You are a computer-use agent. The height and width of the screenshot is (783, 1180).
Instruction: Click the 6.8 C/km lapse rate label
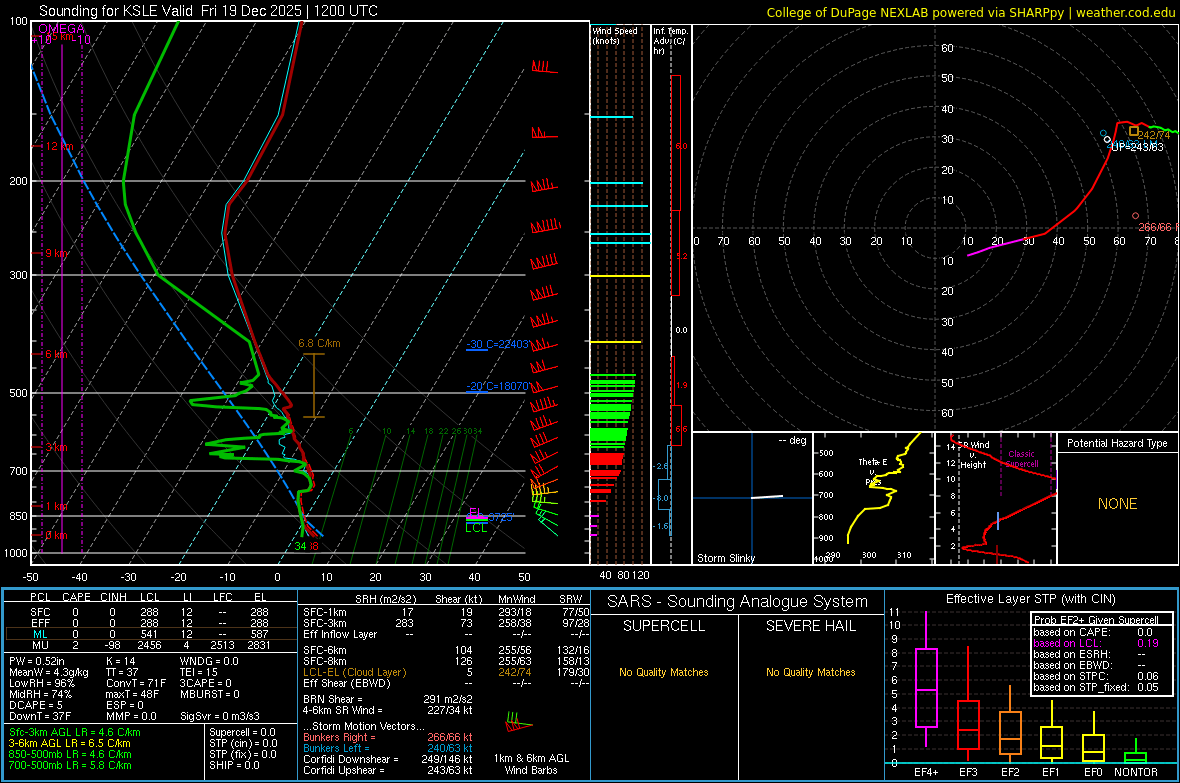click(x=319, y=343)
